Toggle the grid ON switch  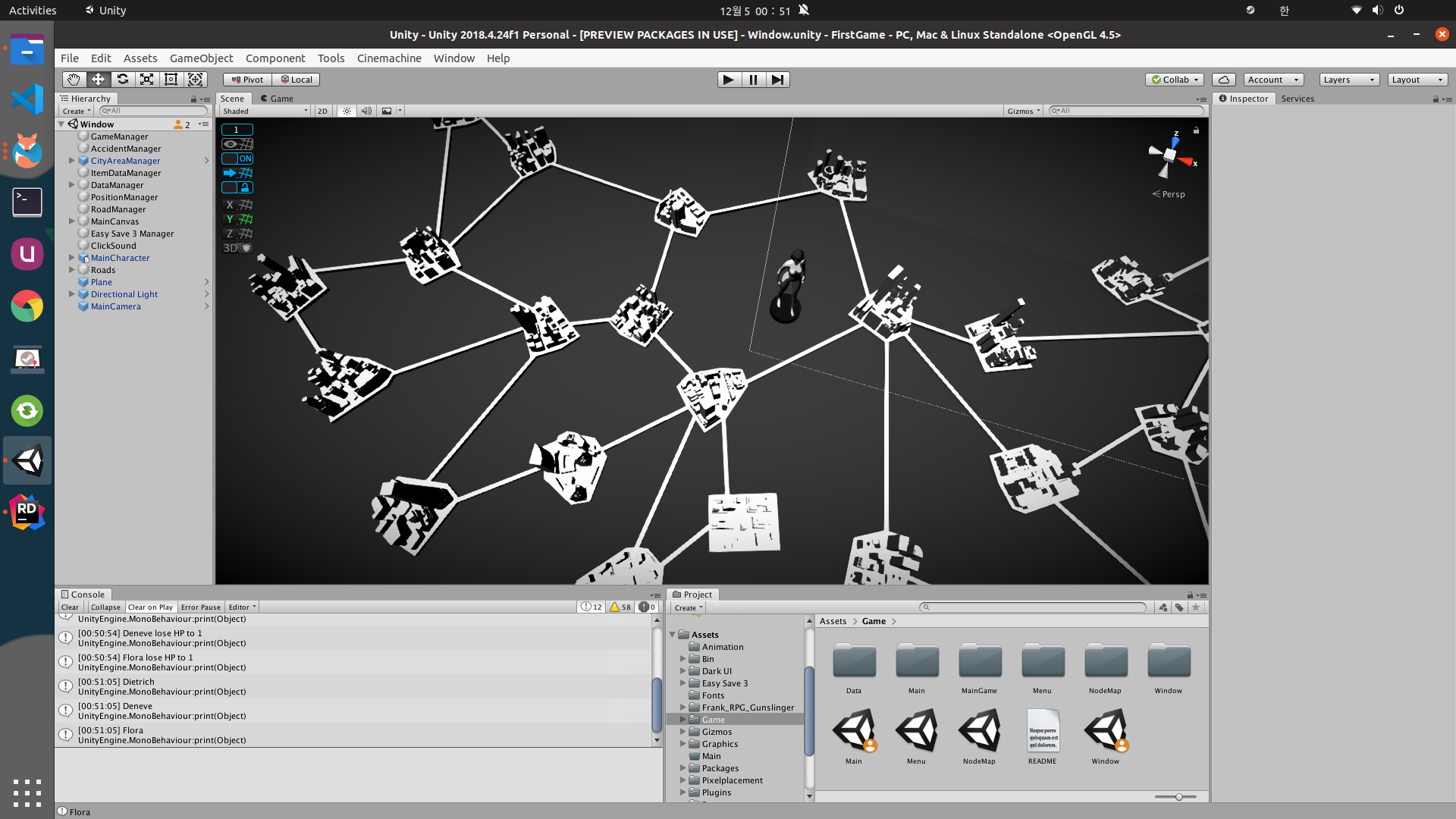click(x=237, y=158)
